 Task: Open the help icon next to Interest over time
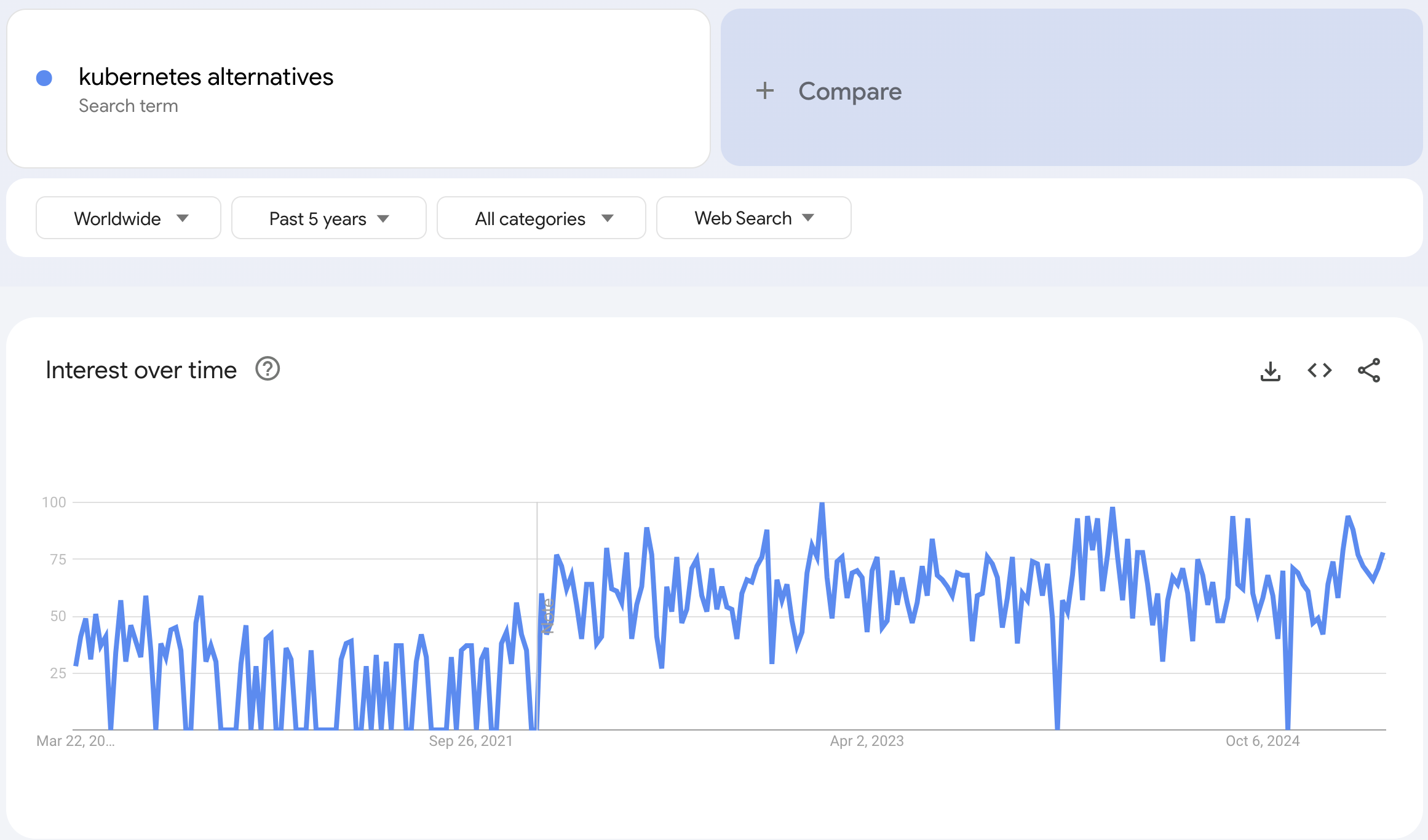tap(268, 369)
